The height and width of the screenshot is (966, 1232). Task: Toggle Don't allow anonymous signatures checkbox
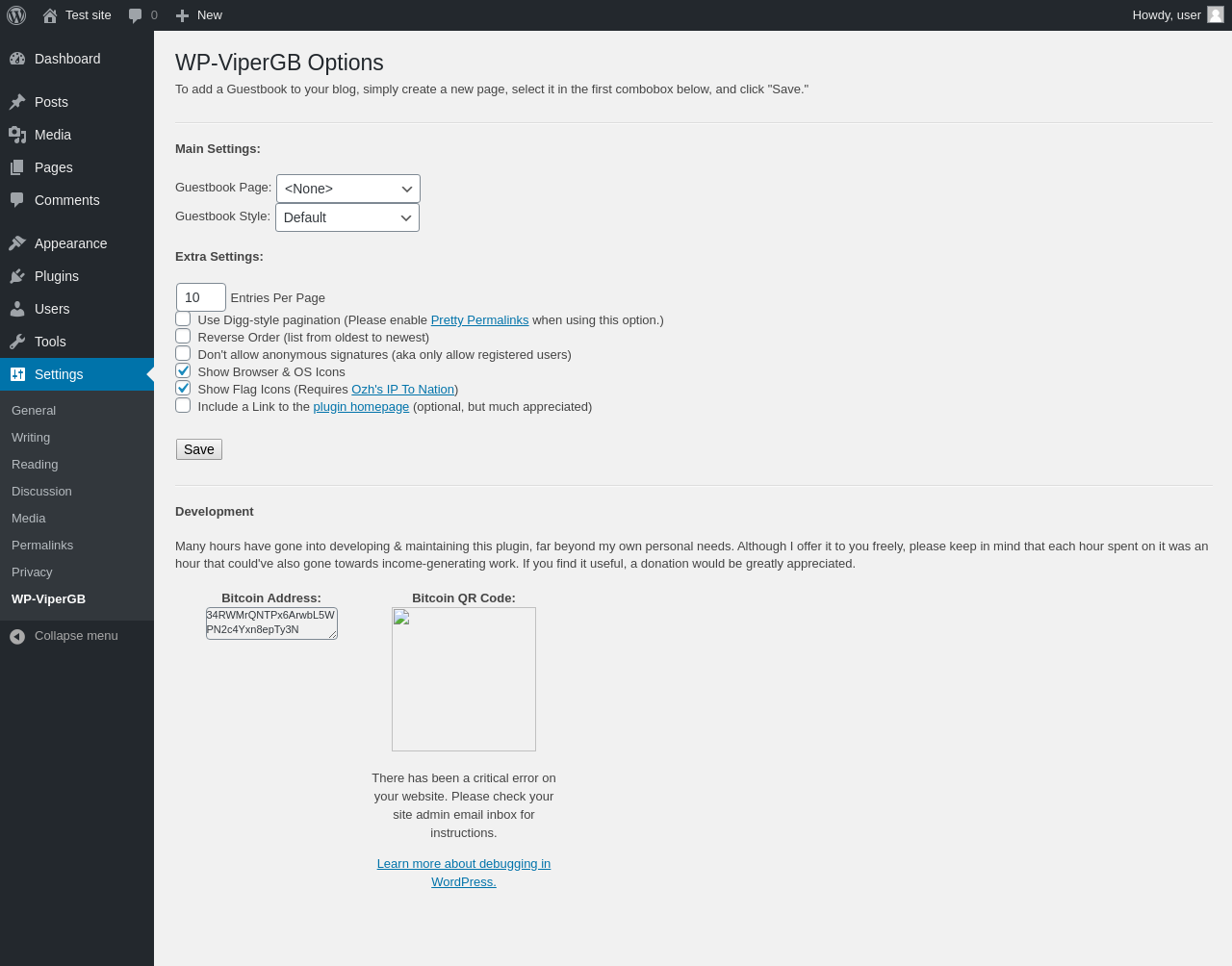tap(183, 353)
